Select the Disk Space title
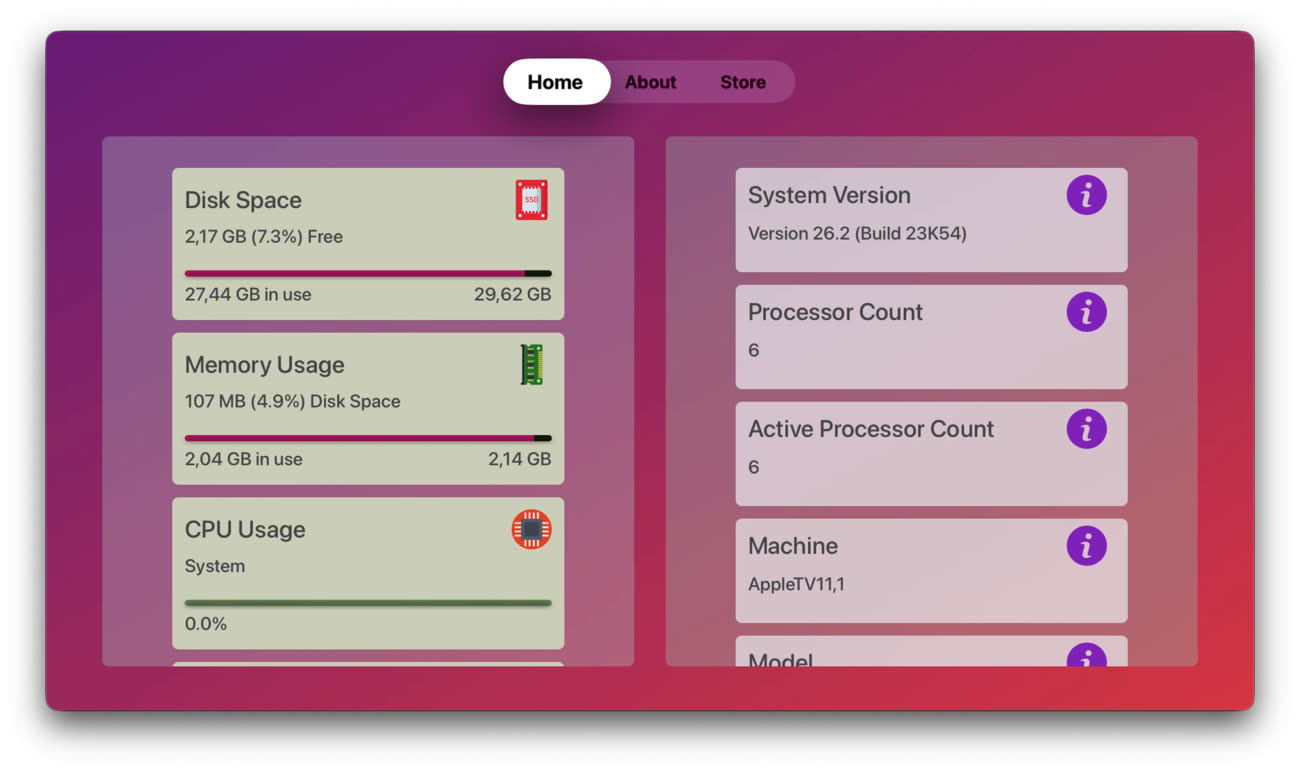 point(243,200)
